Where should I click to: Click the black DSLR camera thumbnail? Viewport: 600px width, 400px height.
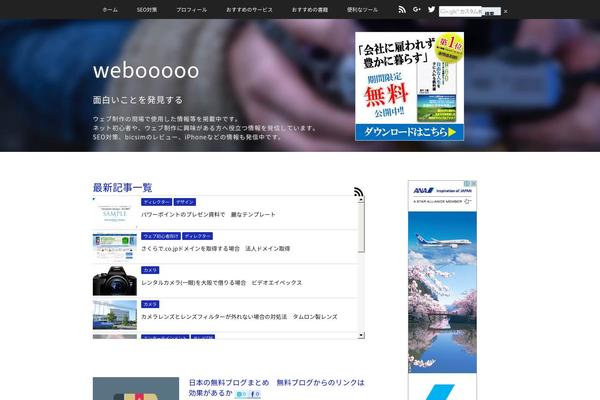click(x=115, y=281)
